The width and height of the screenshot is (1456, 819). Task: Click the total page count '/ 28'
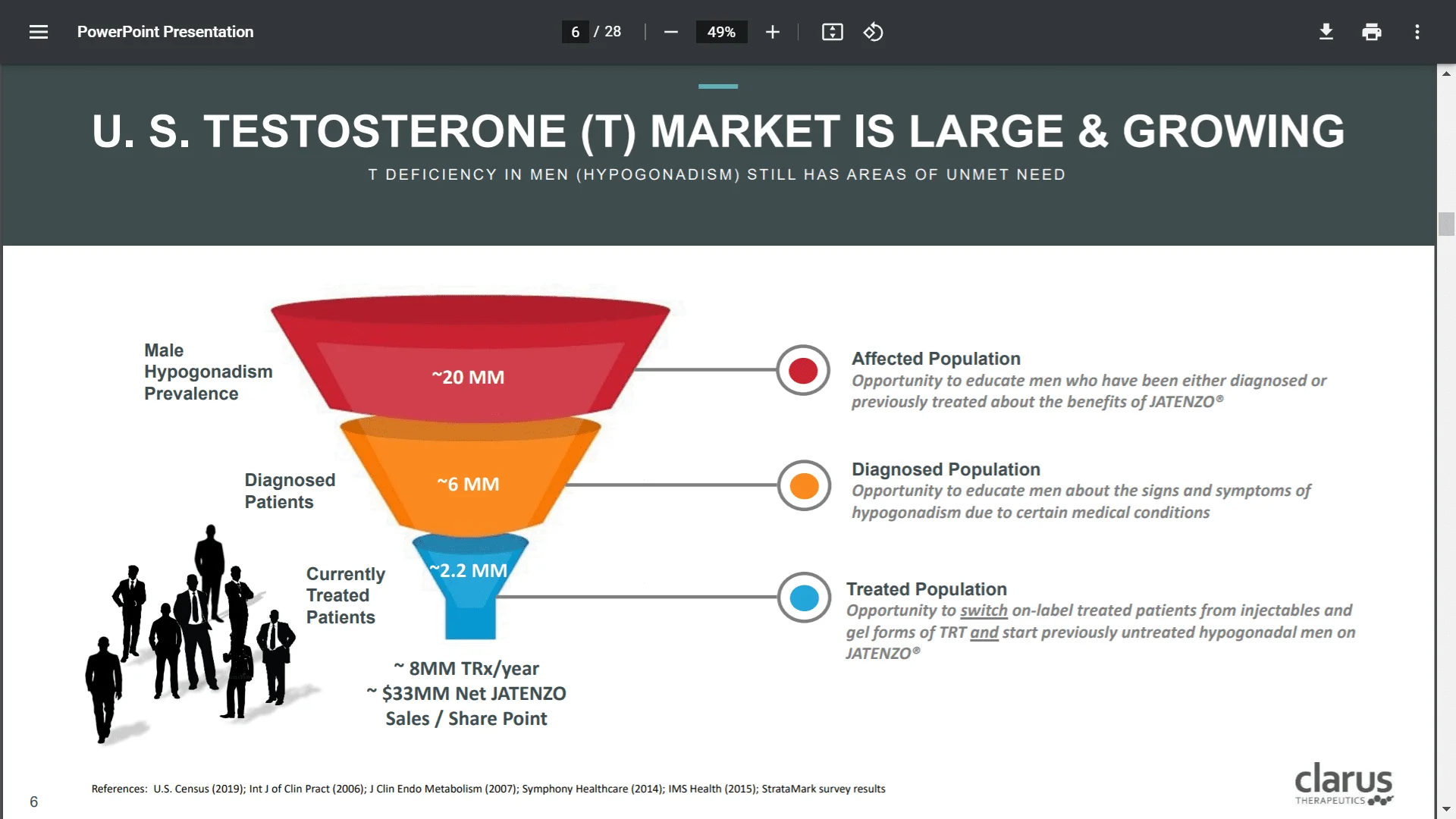(x=607, y=32)
